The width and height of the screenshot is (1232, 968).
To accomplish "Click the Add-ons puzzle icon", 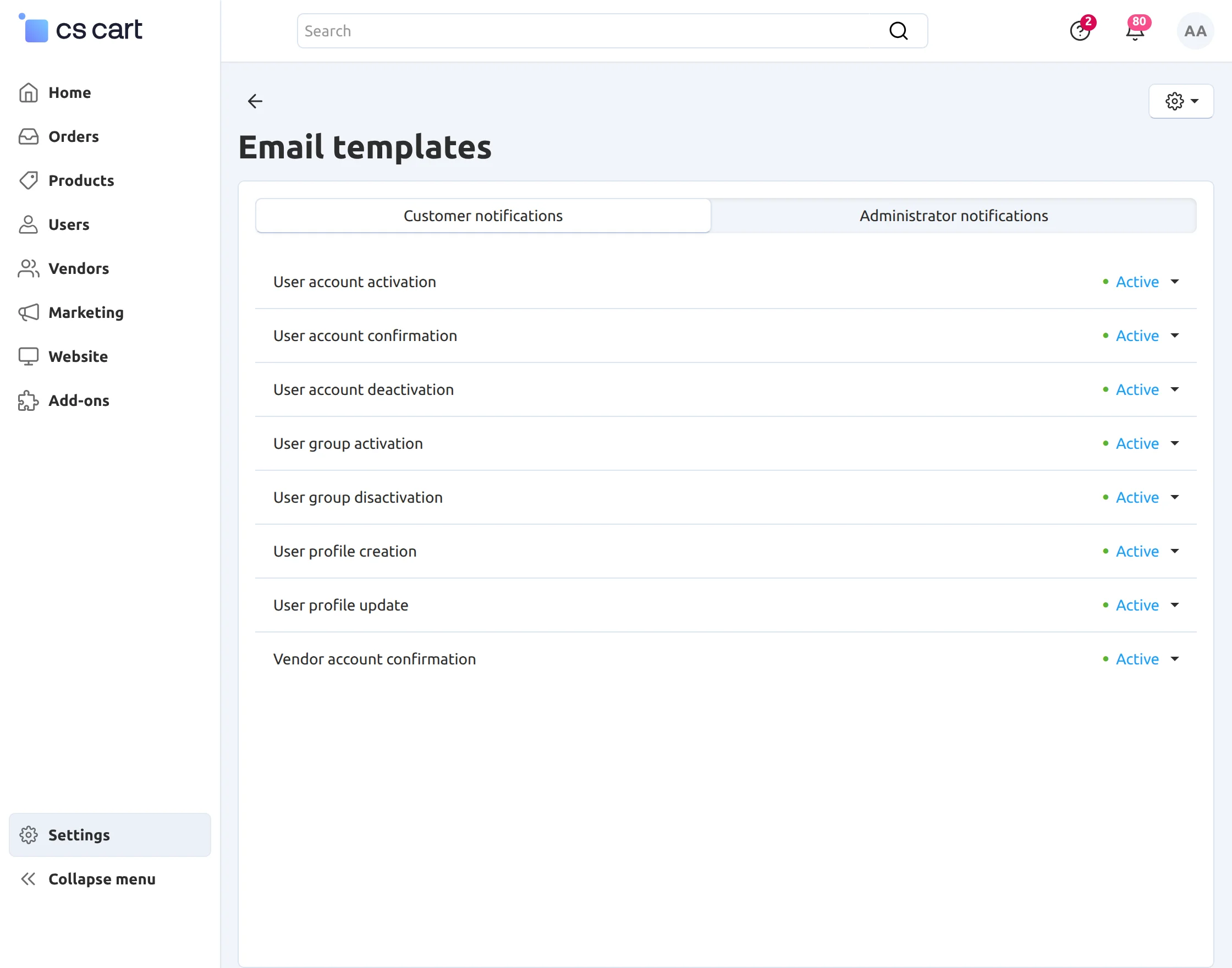I will click(x=29, y=401).
